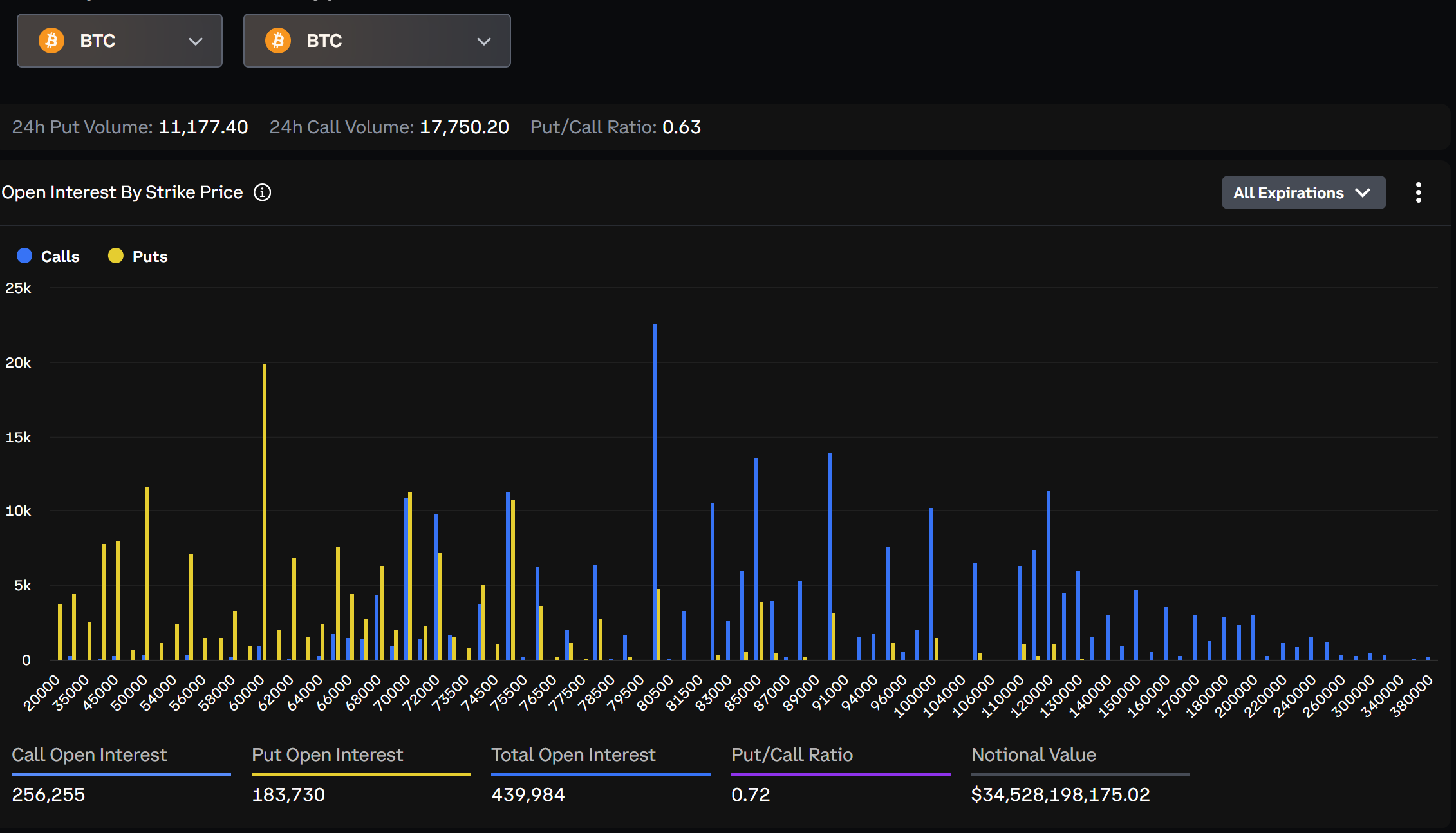This screenshot has height=833, width=1456.
Task: Select the Put Open Interest tab
Action: click(x=327, y=755)
